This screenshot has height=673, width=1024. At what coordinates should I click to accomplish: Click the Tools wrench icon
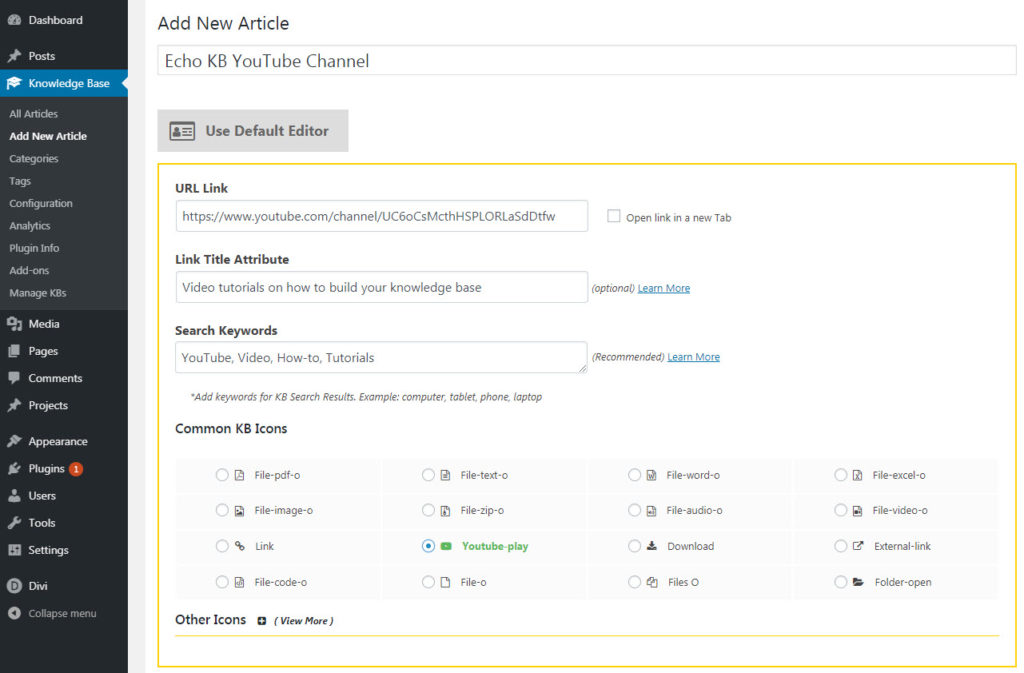pyautogui.click(x=14, y=523)
